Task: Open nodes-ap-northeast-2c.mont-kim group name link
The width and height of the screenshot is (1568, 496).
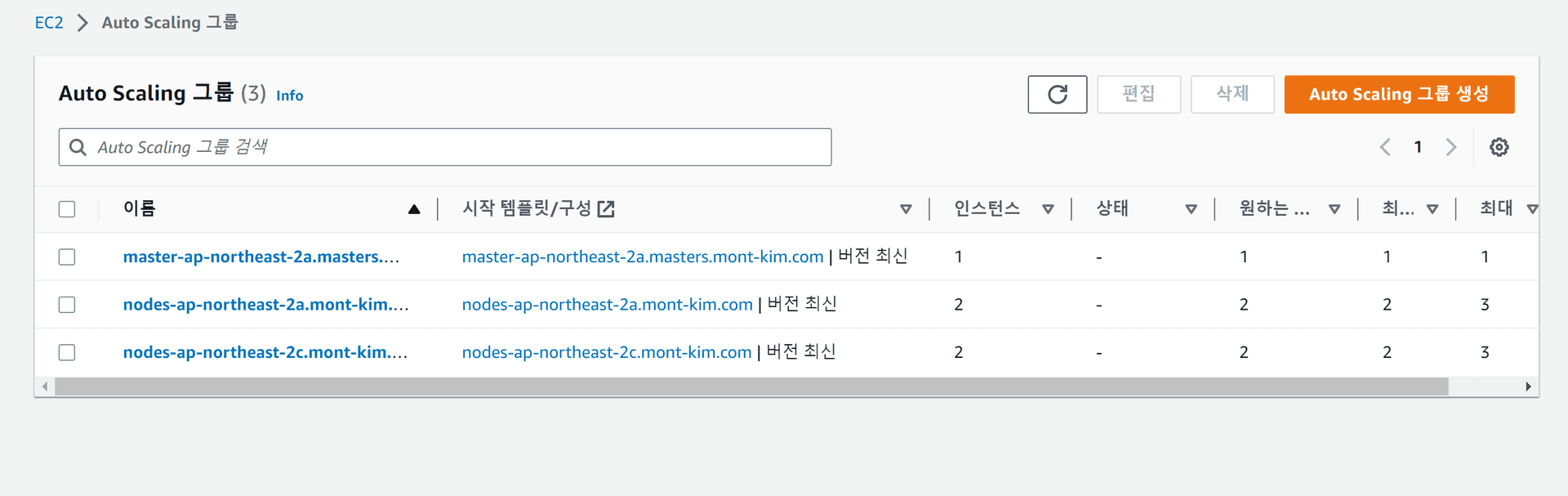Action: coord(265,352)
